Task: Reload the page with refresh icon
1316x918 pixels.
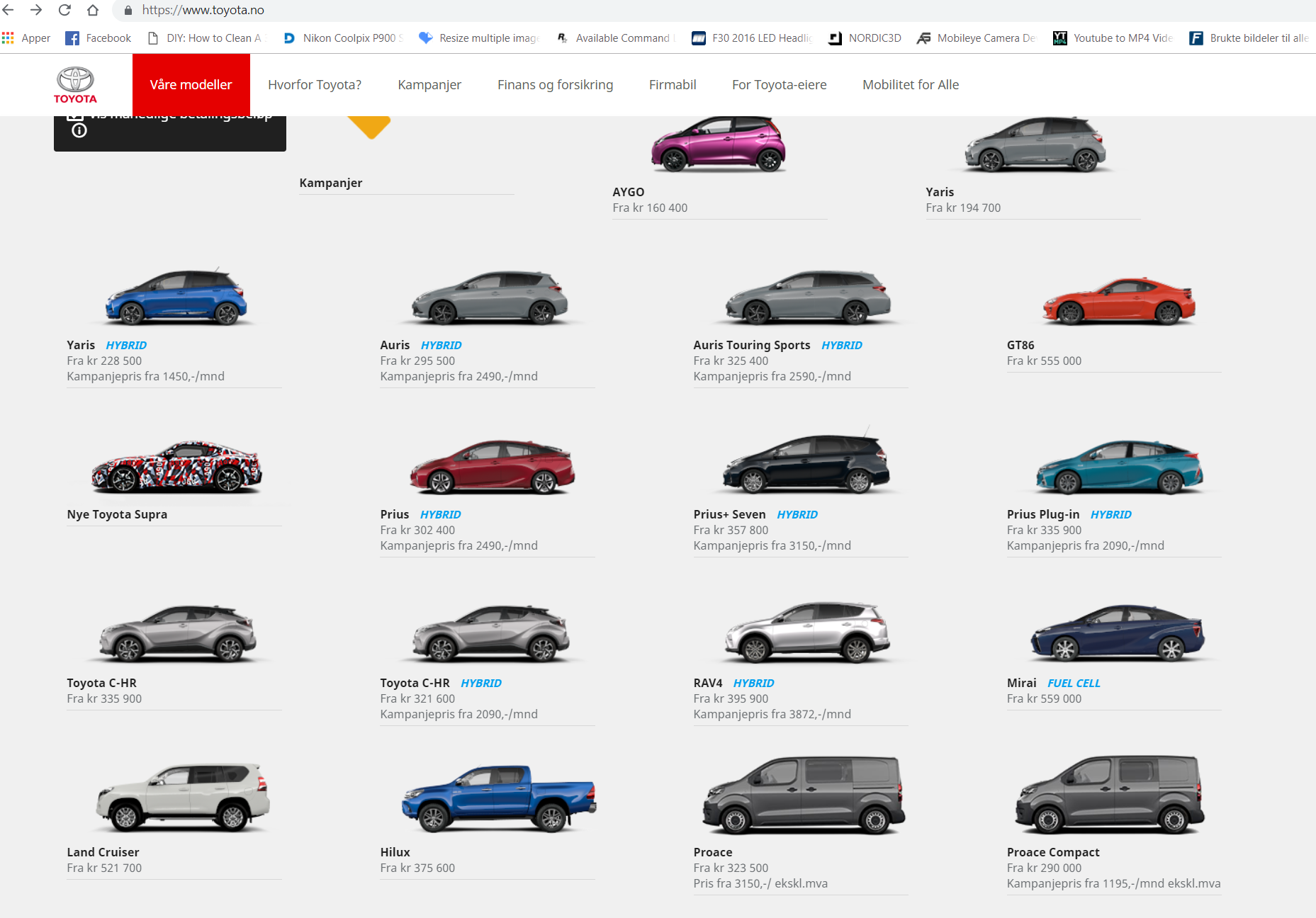Action: (x=64, y=10)
